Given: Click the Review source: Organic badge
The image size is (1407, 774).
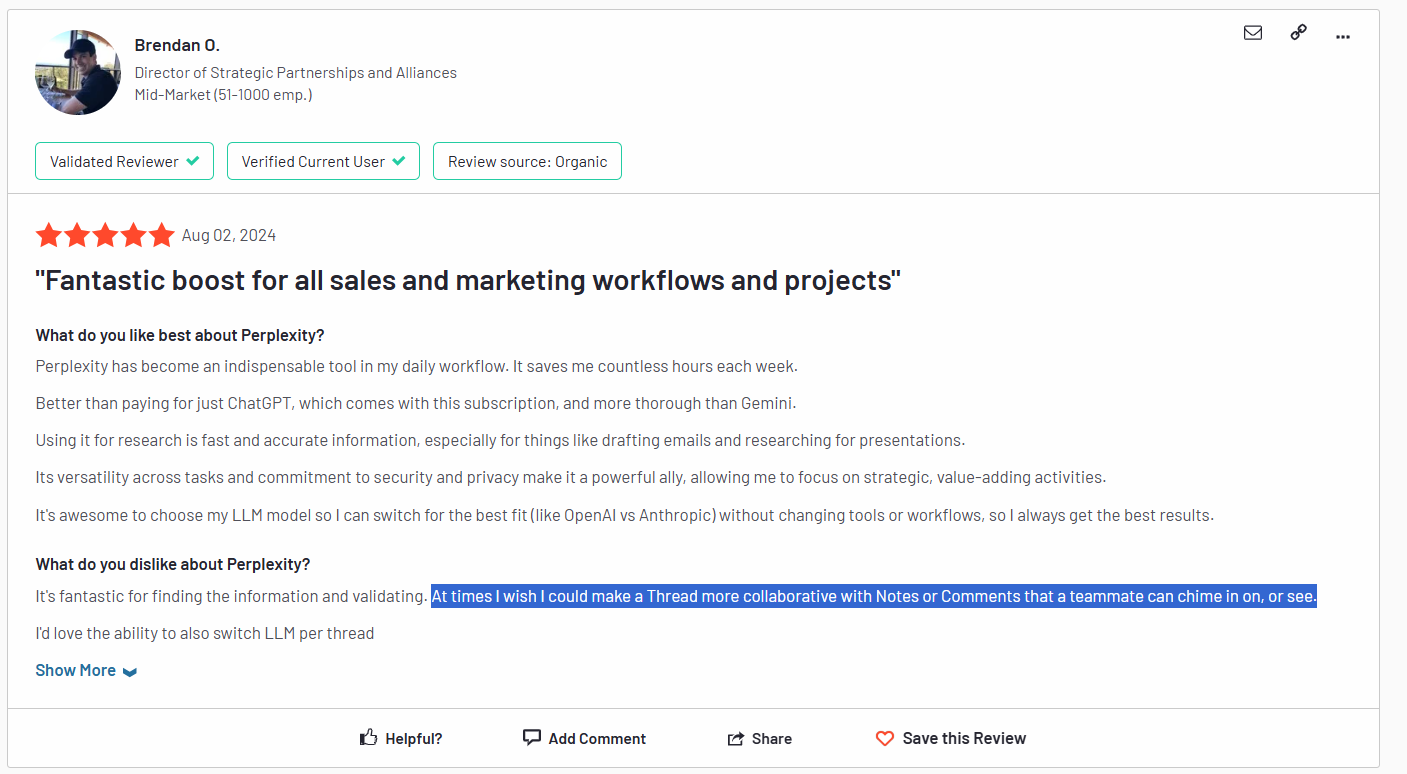Looking at the screenshot, I should click(527, 161).
